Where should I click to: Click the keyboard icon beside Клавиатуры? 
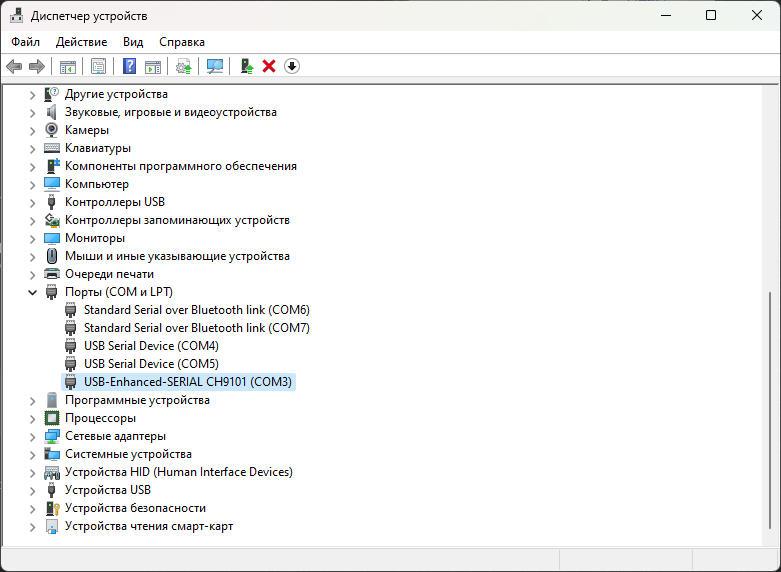coord(52,148)
